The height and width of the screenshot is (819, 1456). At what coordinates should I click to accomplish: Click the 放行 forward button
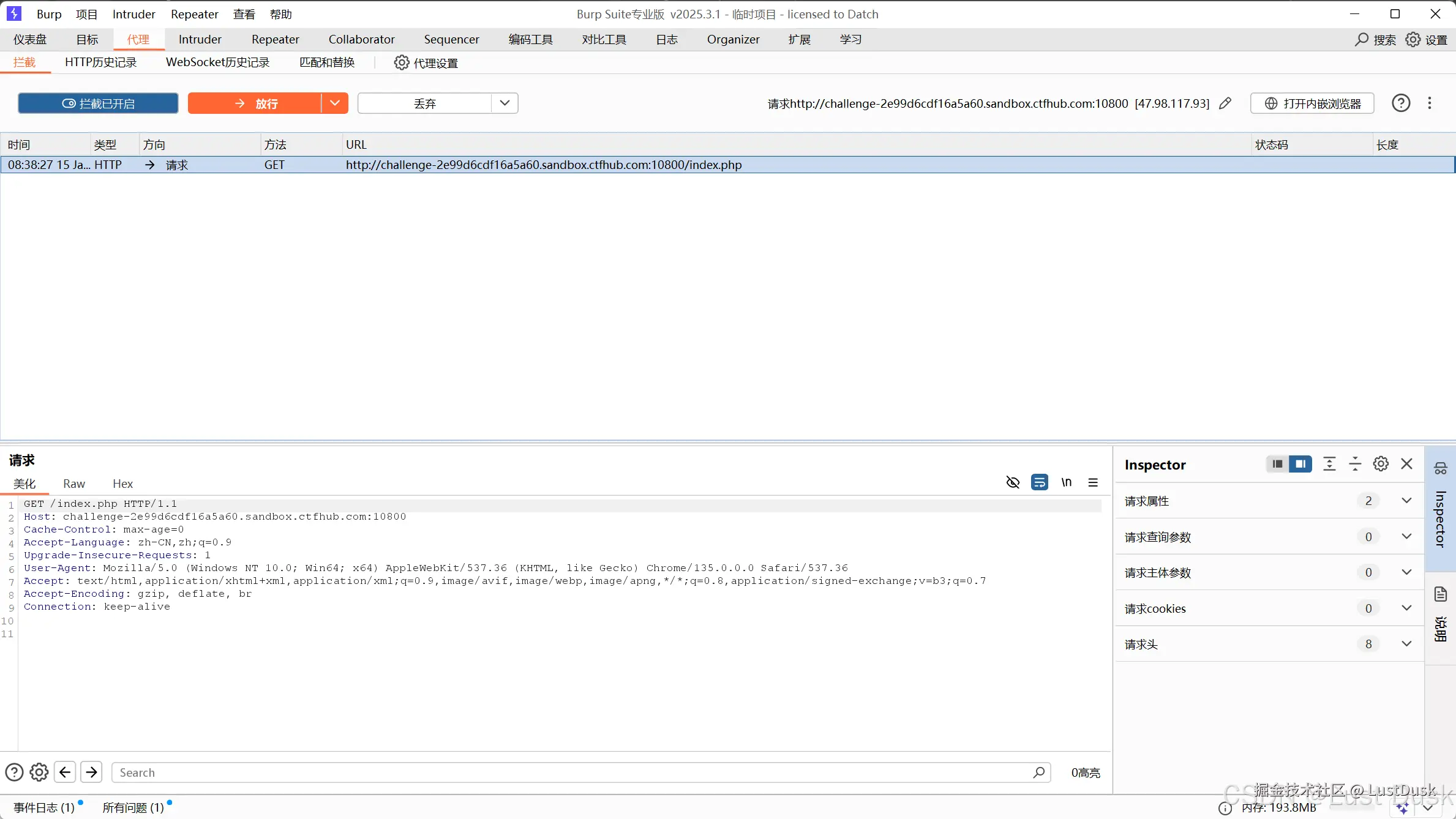[255, 103]
